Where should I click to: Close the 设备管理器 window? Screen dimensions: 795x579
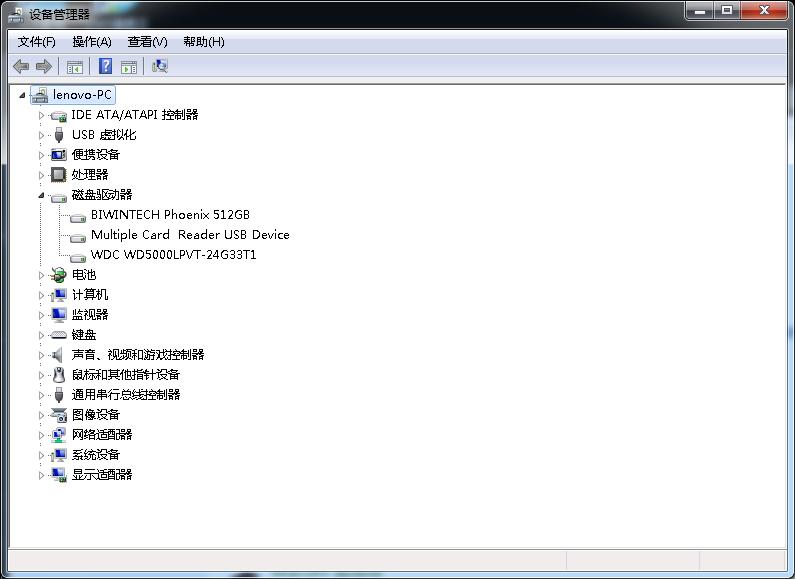765,10
